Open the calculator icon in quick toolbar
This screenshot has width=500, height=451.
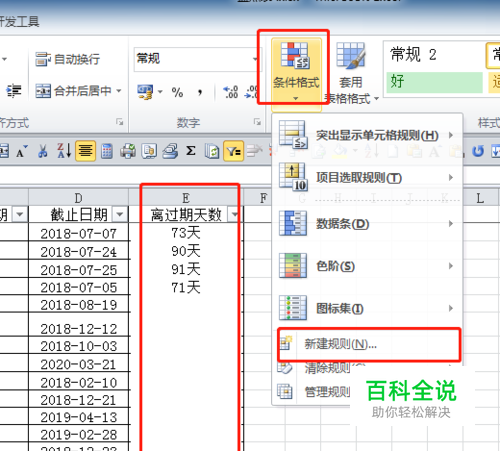coord(107,151)
